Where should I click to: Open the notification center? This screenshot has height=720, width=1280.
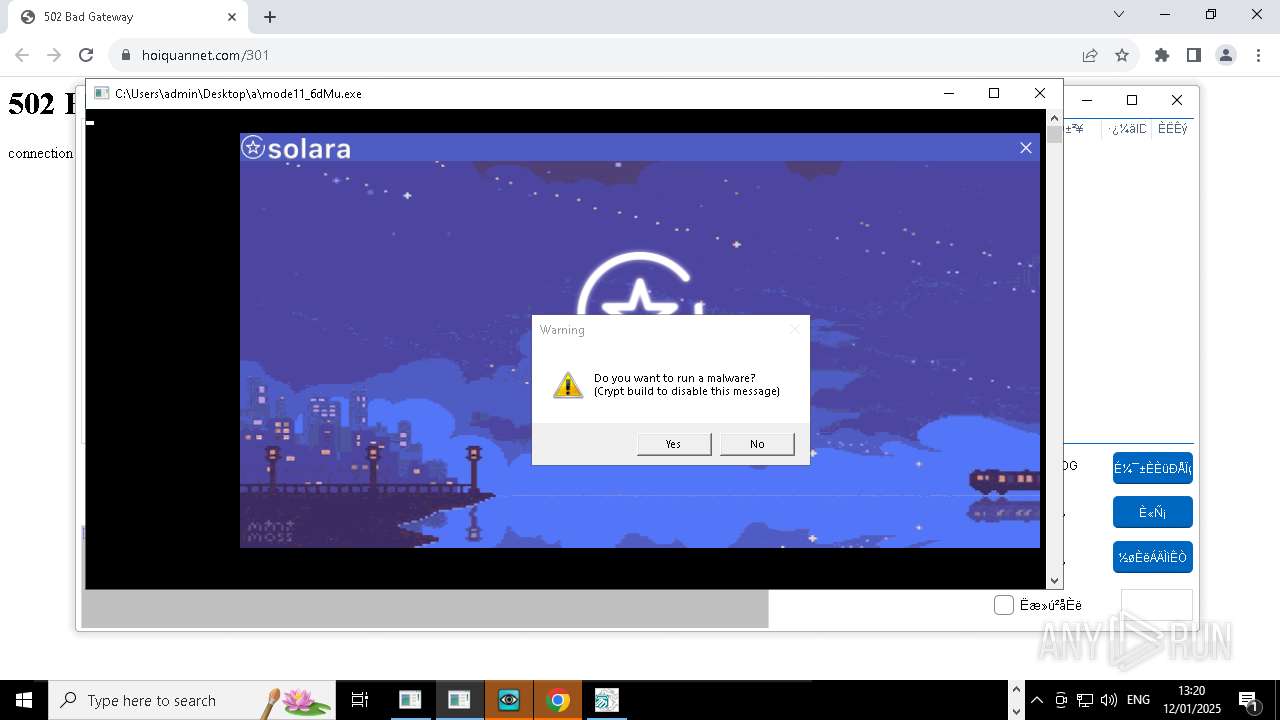coord(1249,700)
